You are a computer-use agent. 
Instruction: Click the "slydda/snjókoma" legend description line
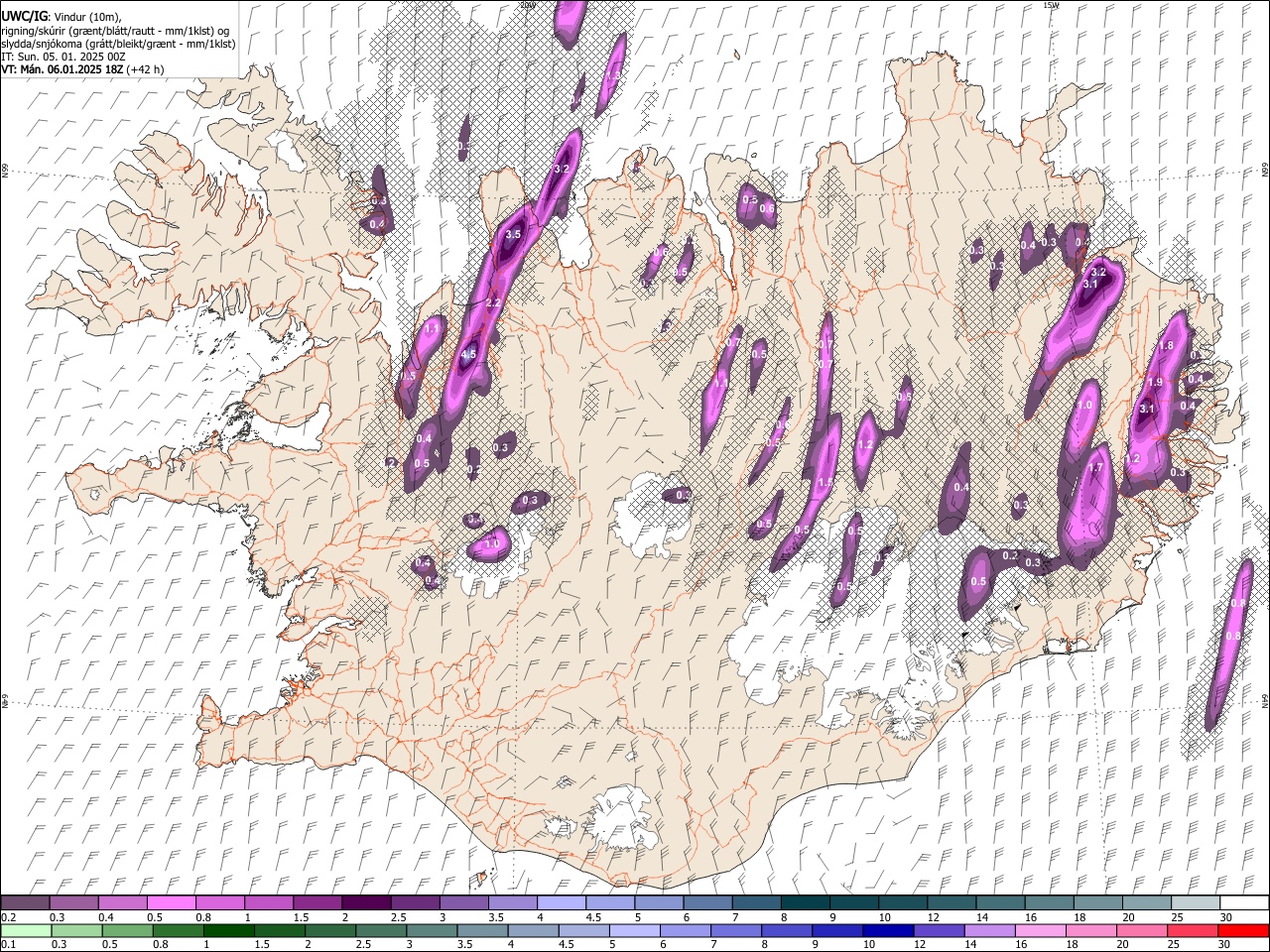[x=118, y=44]
